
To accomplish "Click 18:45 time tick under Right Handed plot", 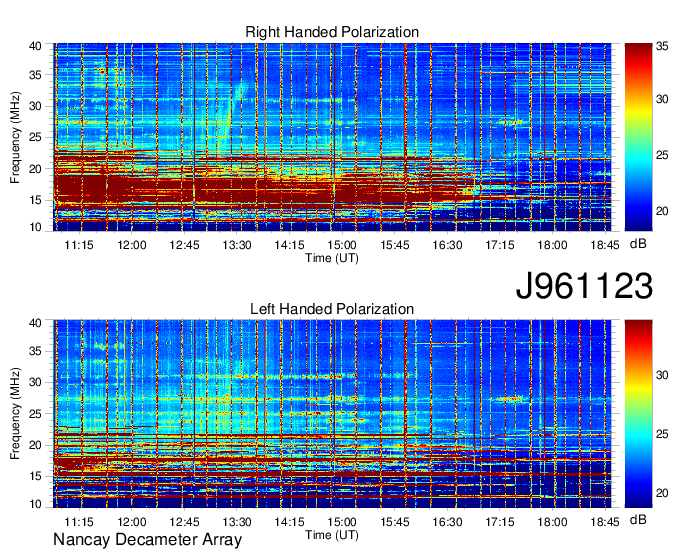I will [x=605, y=245].
